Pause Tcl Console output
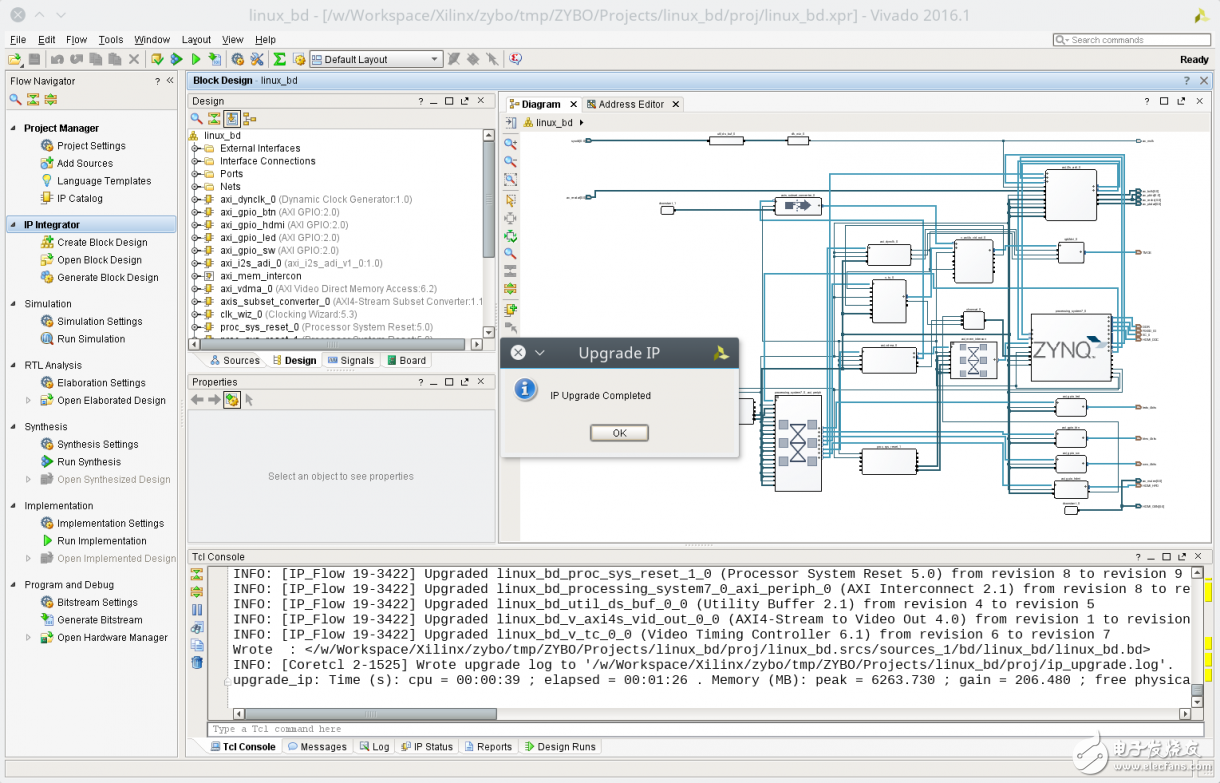 tap(197, 609)
